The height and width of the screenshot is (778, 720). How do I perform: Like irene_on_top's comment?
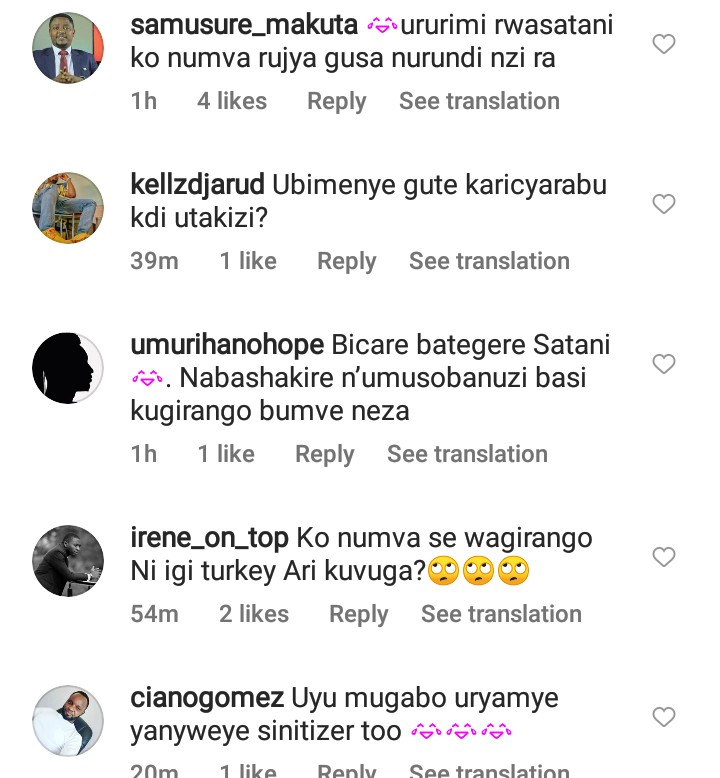664,557
